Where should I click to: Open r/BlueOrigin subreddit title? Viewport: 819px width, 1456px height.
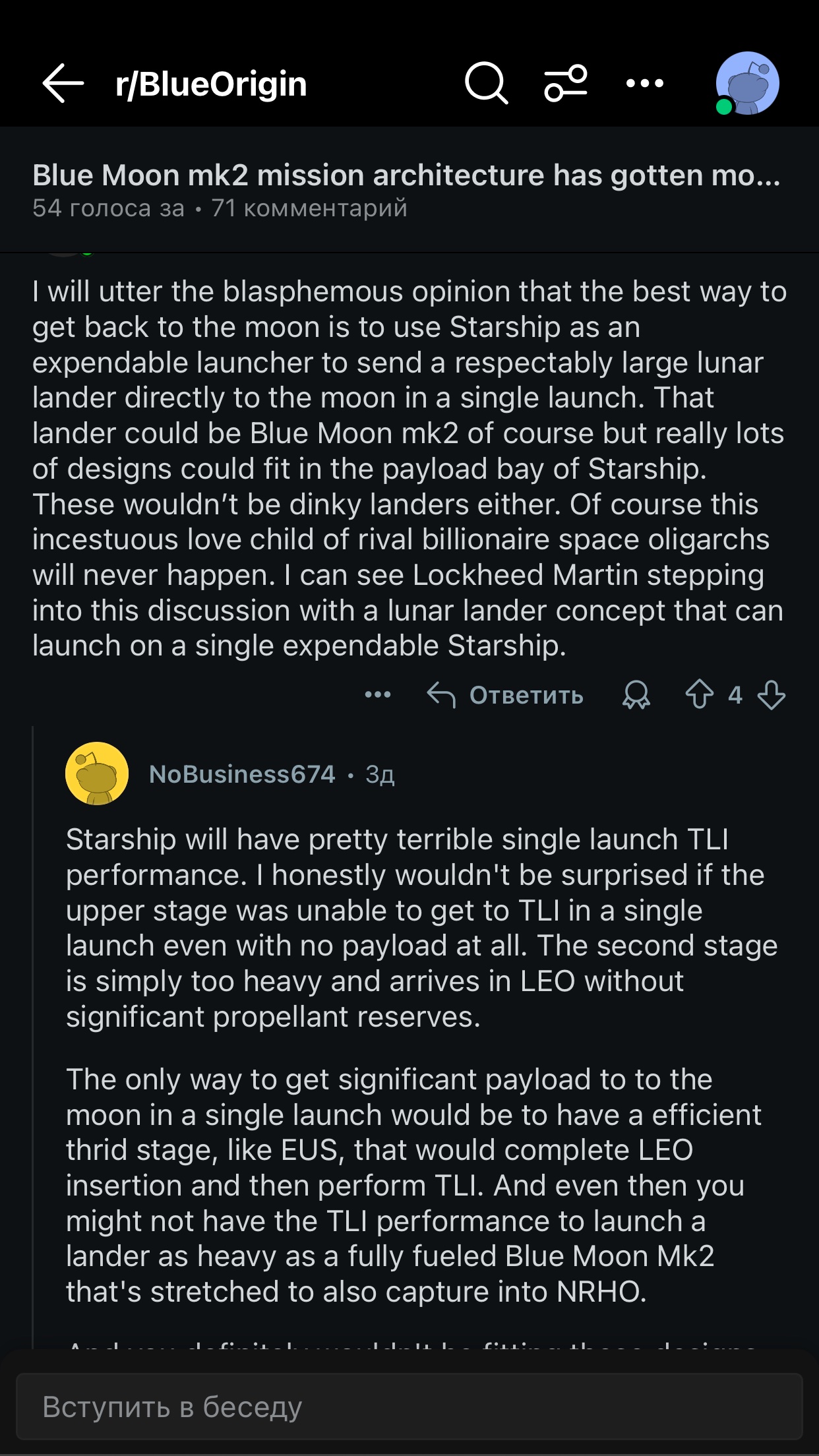click(x=211, y=84)
